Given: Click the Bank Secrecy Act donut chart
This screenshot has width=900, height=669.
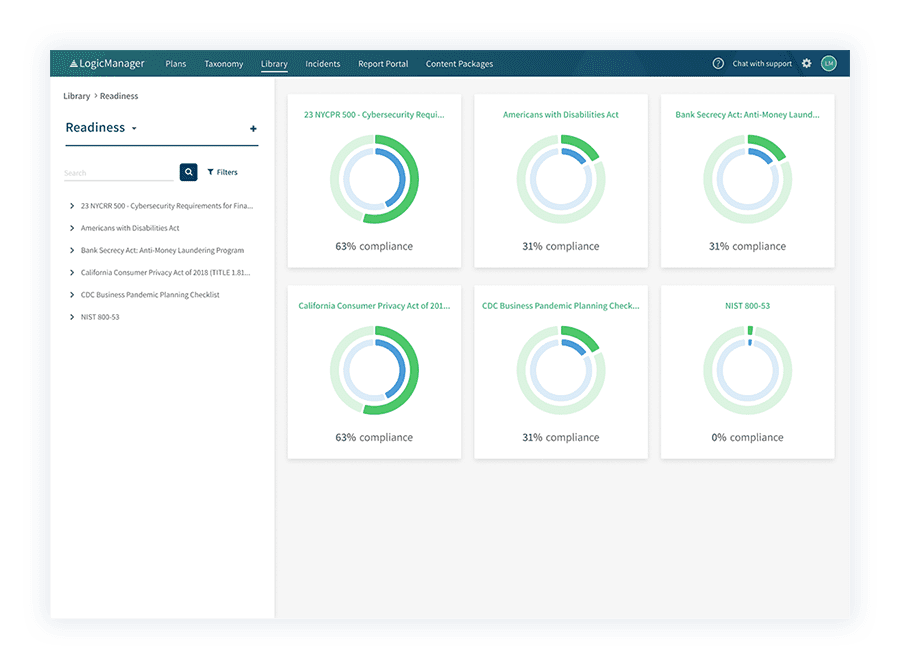Looking at the screenshot, I should click(747, 179).
